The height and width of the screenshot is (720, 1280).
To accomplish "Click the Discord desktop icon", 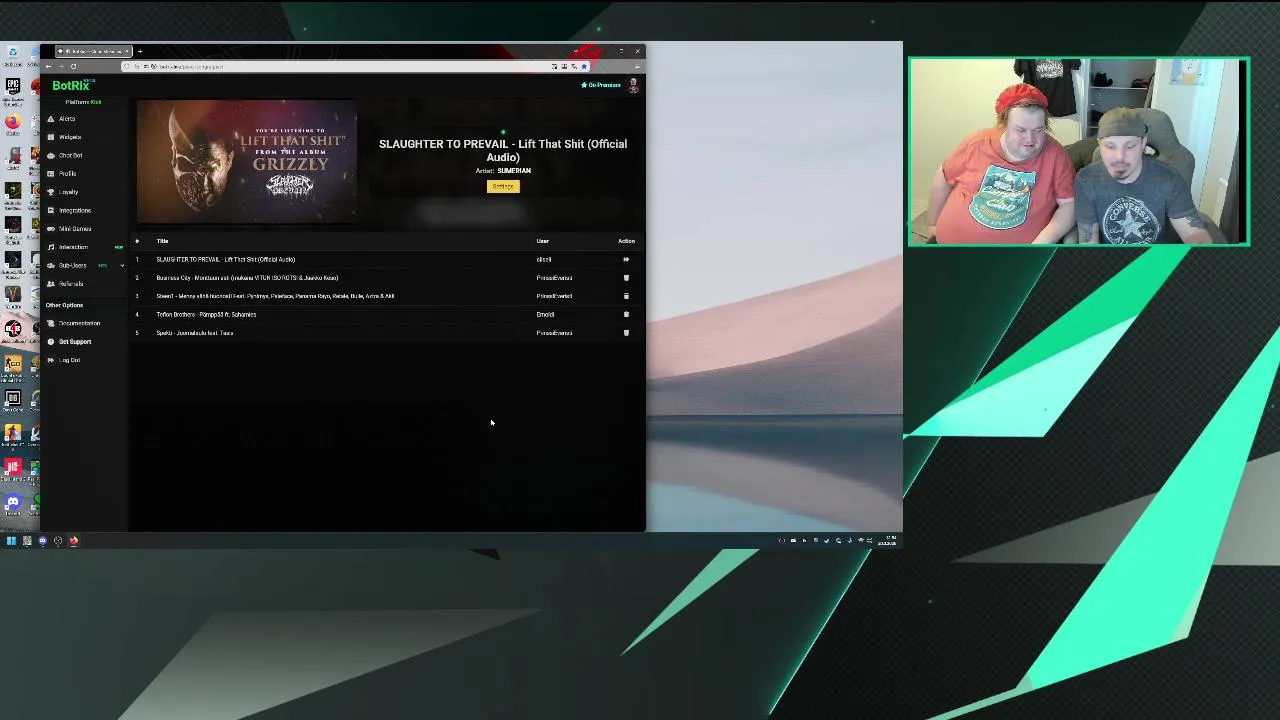I will coord(12,504).
